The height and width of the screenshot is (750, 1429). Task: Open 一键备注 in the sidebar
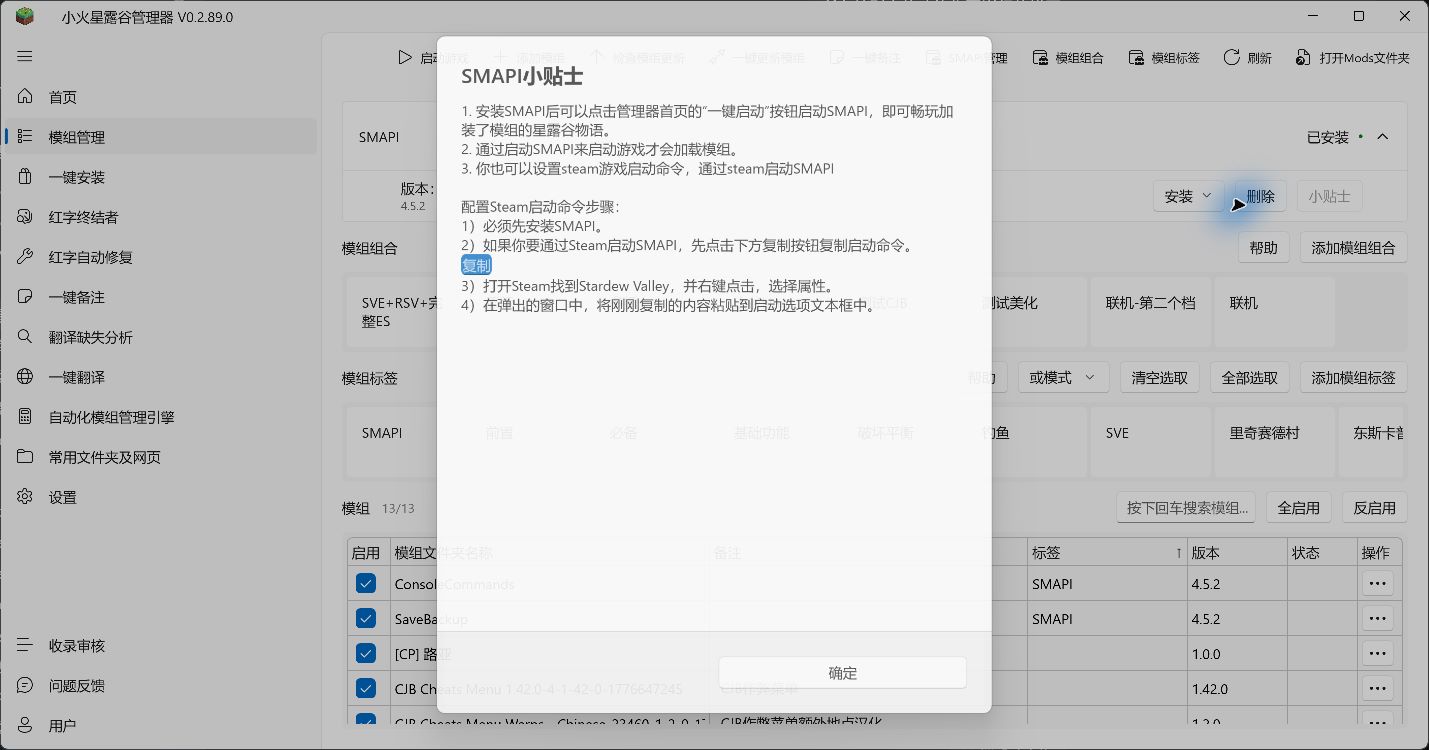click(x=160, y=297)
